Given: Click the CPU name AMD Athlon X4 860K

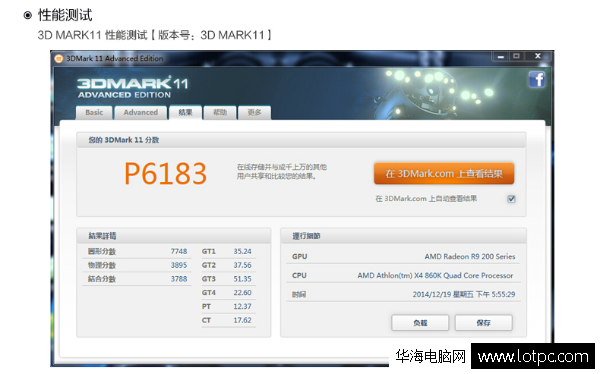Looking at the screenshot, I should click(x=435, y=276).
